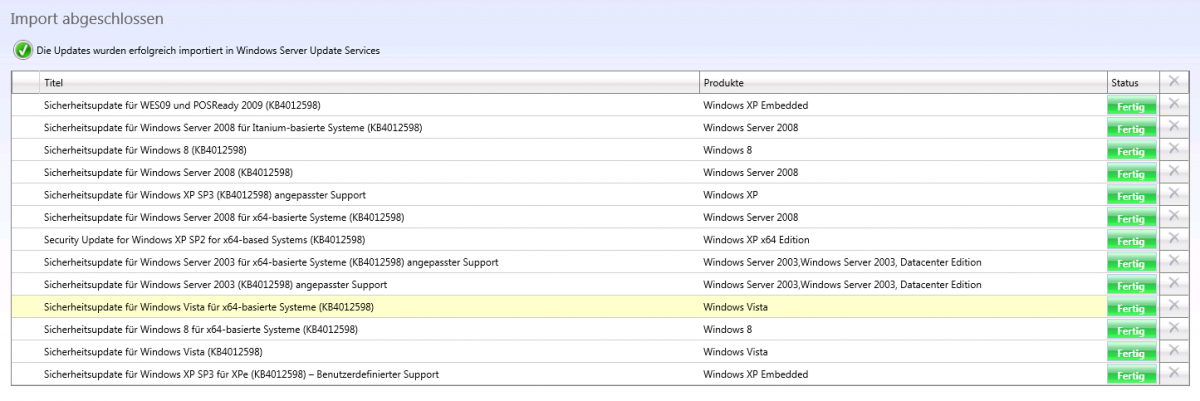Click Fertig status for Windows 8 x64 update
The width and height of the screenshot is (1200, 401).
[x=1131, y=331]
